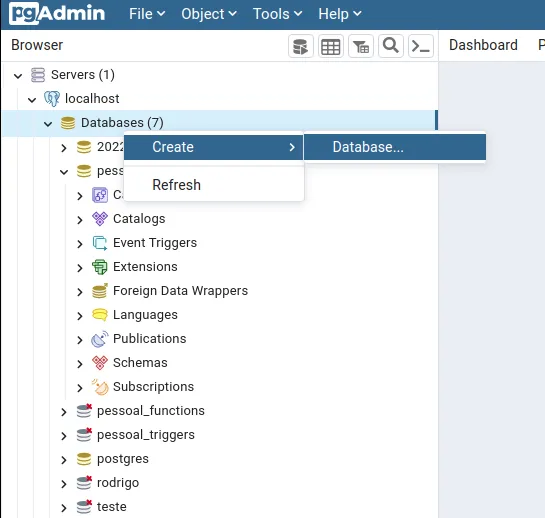The height and width of the screenshot is (518, 545).
Task: Select the localhost tree label
Action: pos(92,99)
